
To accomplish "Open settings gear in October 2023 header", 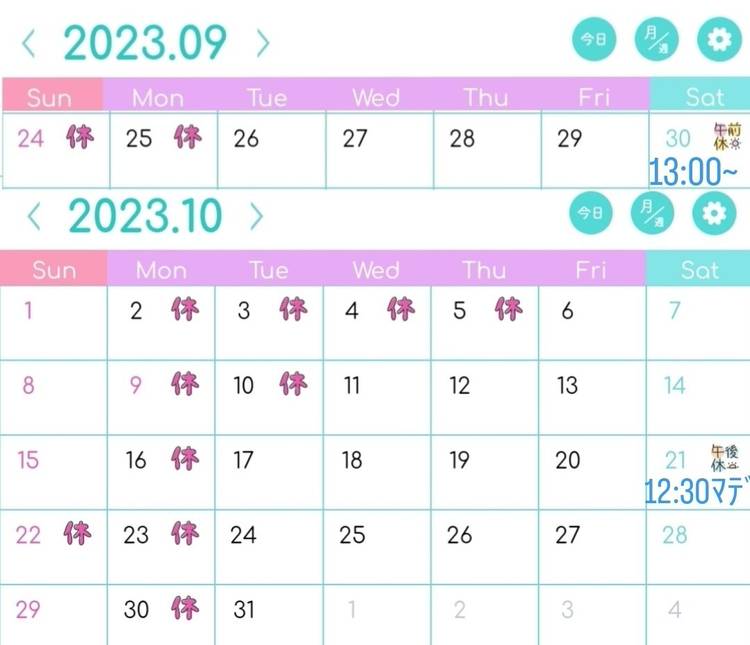I will tap(715, 212).
